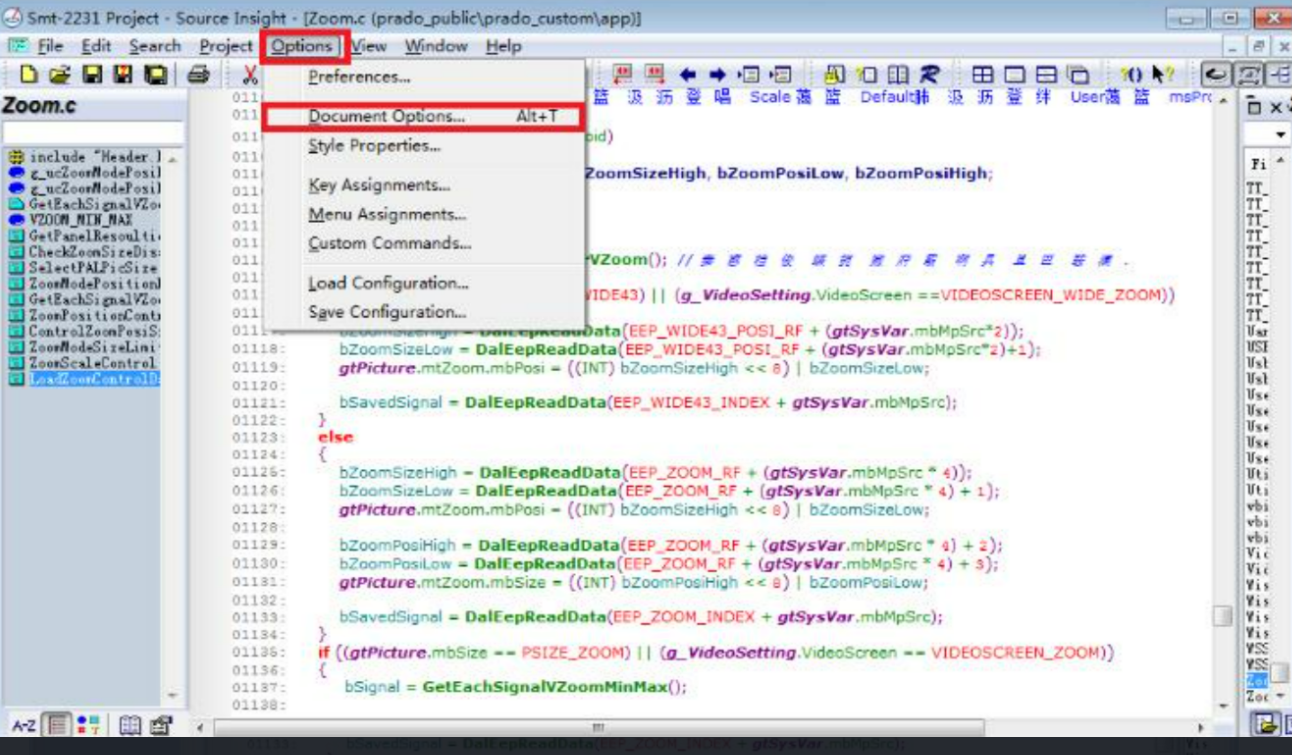This screenshot has height=755, width=1292.
Task: Click the Go Forward blue right arrow
Action: [717, 74]
